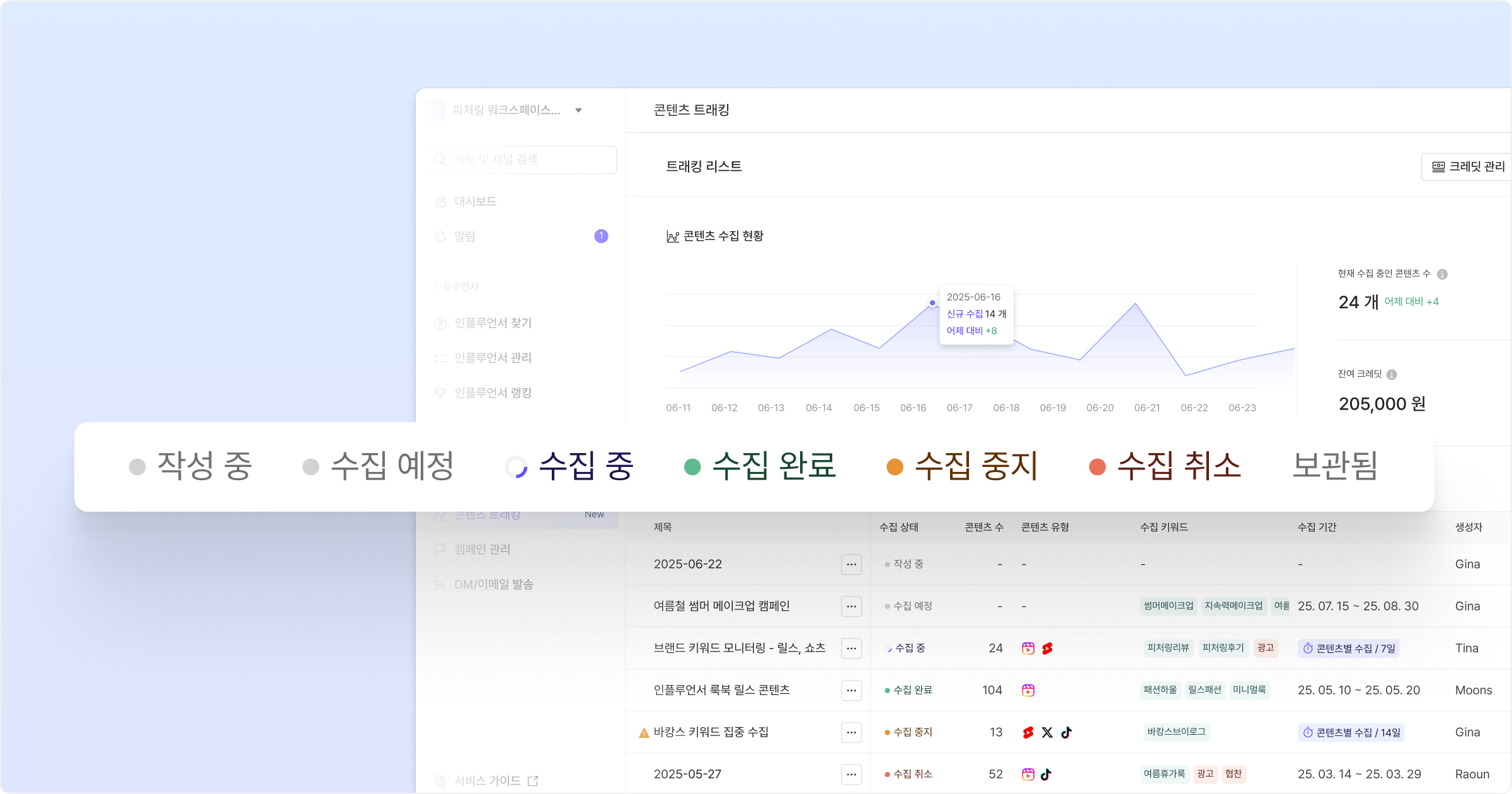Click the info icon beside 현재 수집 중인 콘텐츠 수

point(1442,274)
